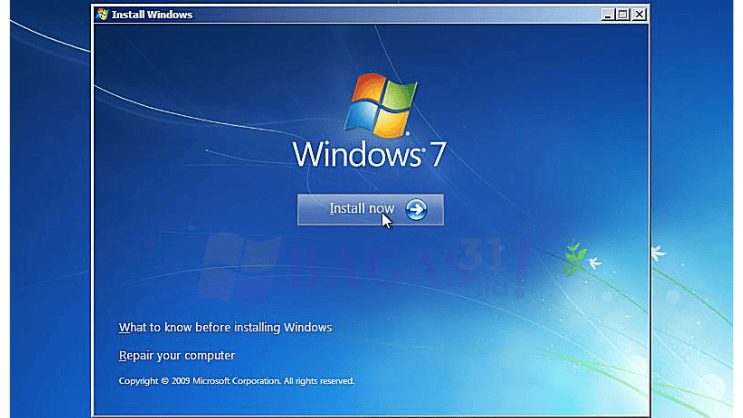Minimize the Install Windows dialog
This screenshot has width=743, height=418.
click(x=607, y=15)
